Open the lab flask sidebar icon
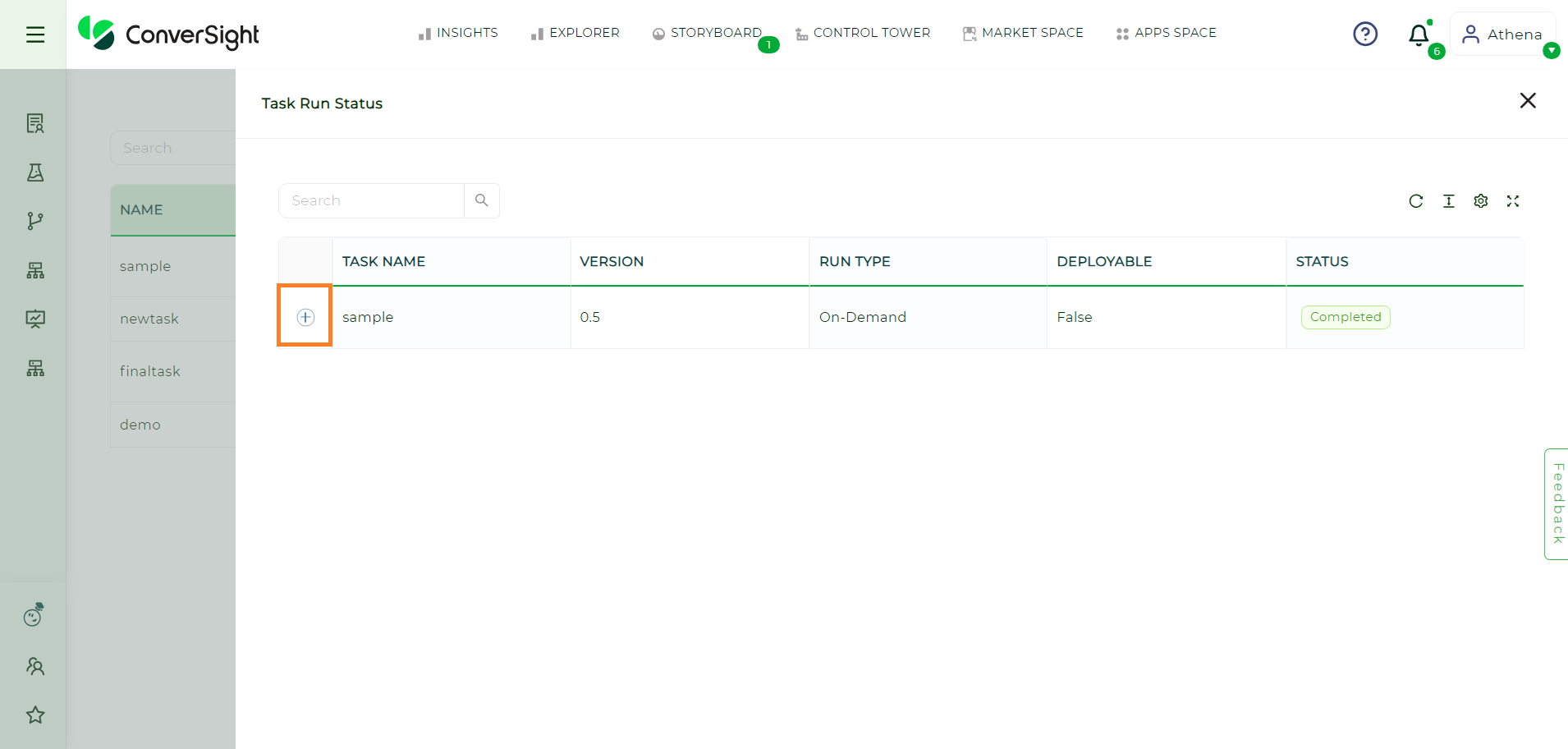1568x749 pixels. pyautogui.click(x=34, y=172)
